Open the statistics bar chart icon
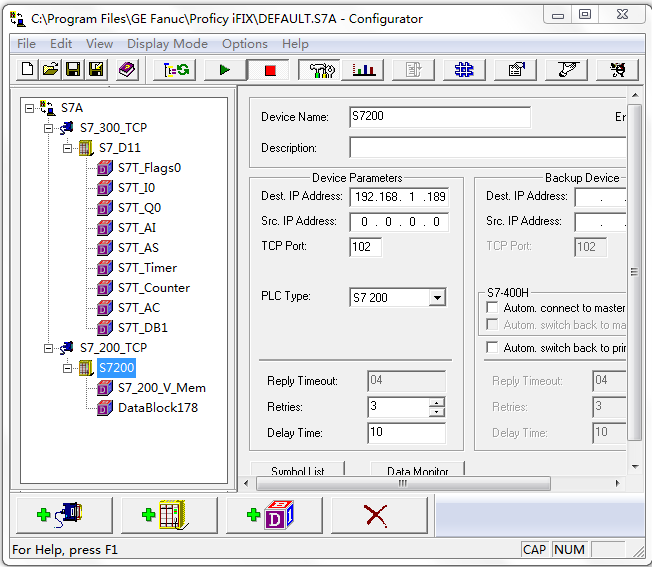 pos(363,69)
